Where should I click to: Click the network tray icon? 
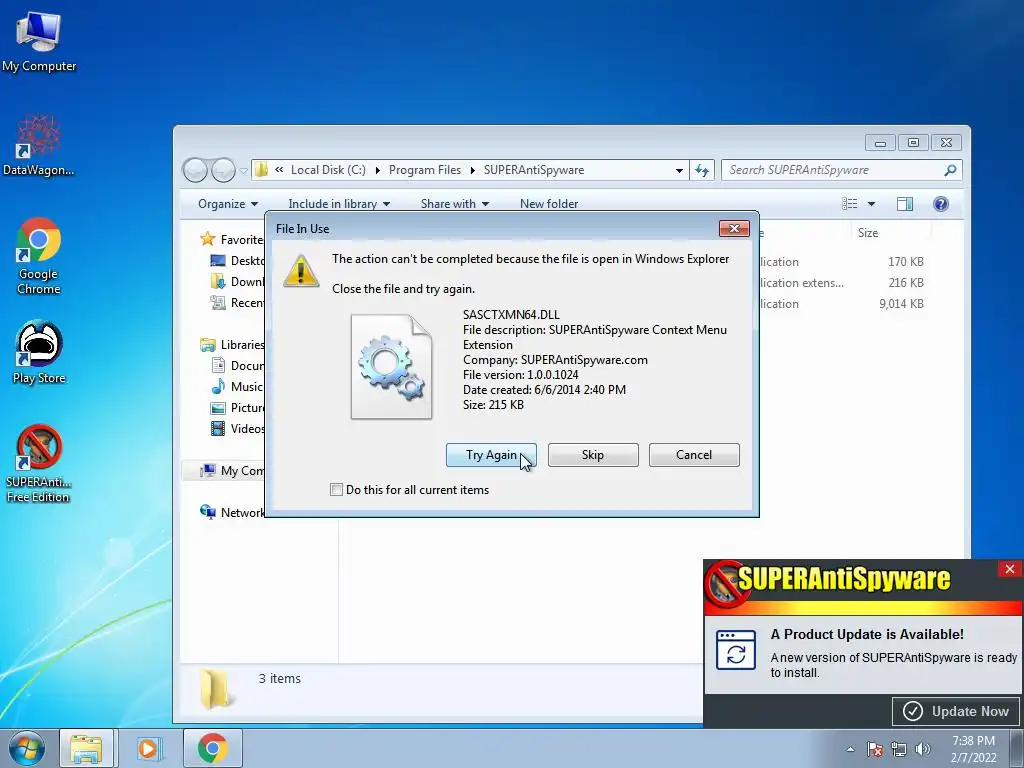(899, 749)
